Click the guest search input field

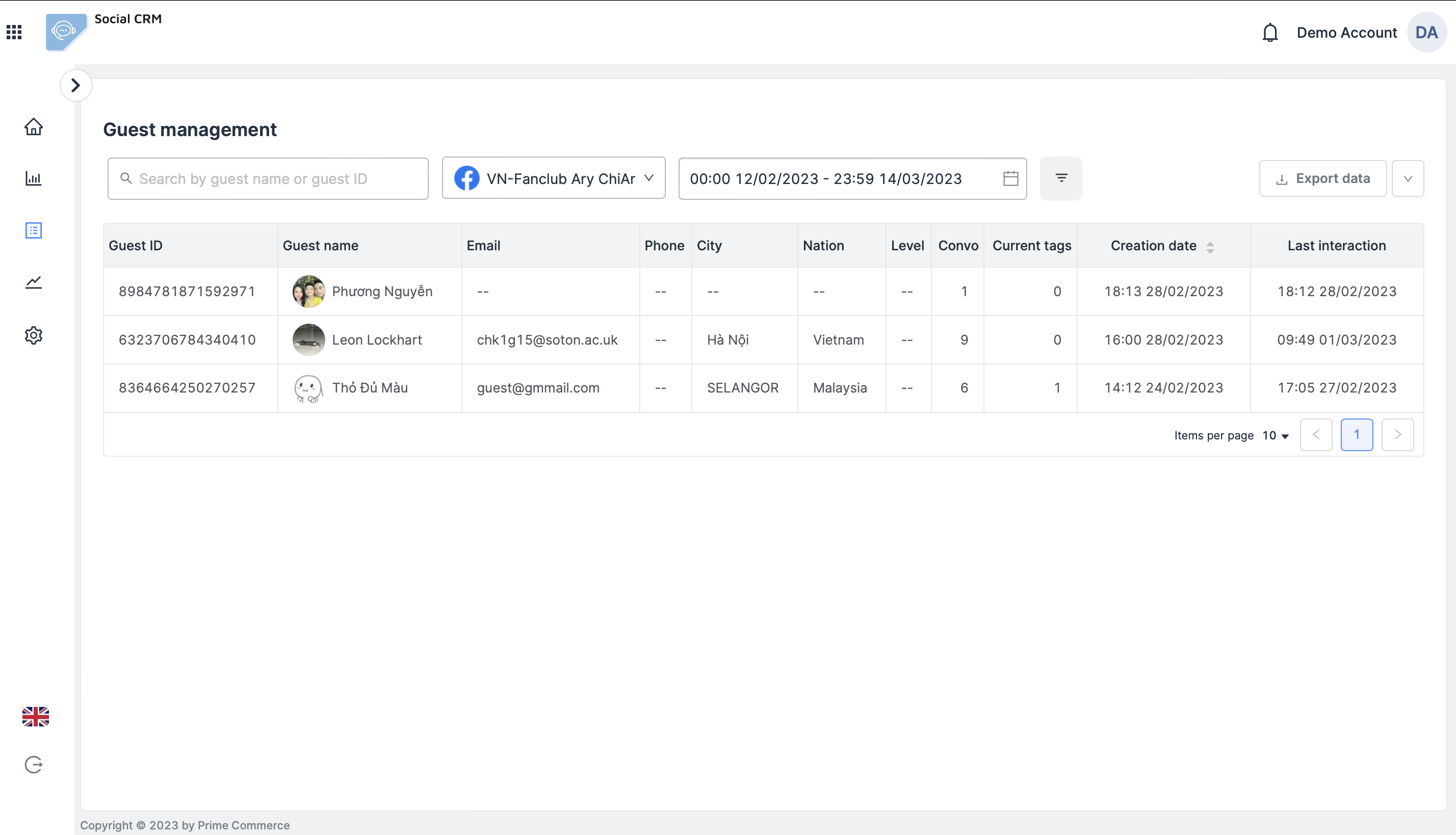coord(268,179)
